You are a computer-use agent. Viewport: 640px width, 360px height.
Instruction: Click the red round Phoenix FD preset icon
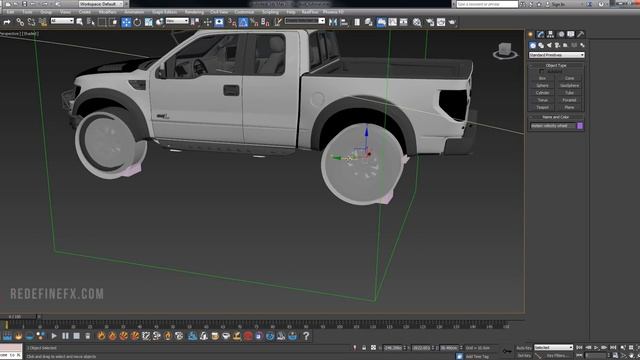tap(248, 336)
